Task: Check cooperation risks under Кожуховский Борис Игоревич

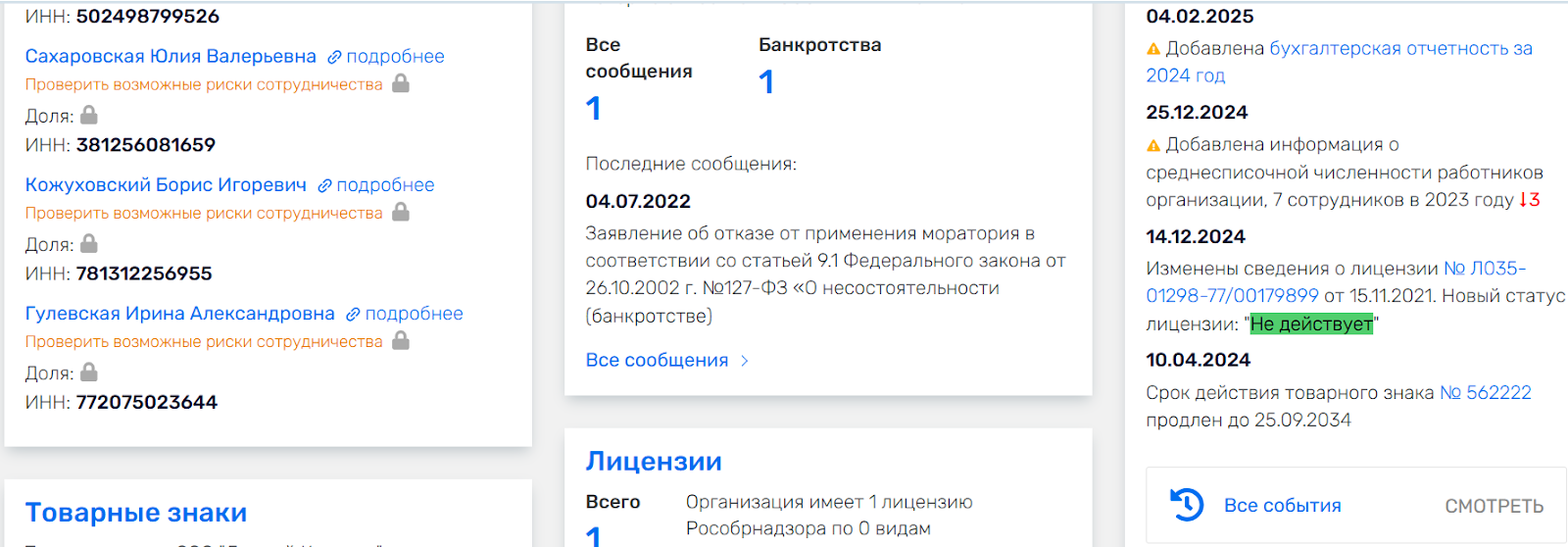Action: point(204,213)
